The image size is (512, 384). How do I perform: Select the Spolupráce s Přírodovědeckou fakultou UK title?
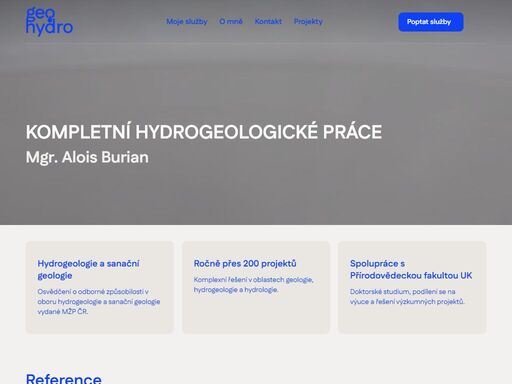tap(411, 269)
